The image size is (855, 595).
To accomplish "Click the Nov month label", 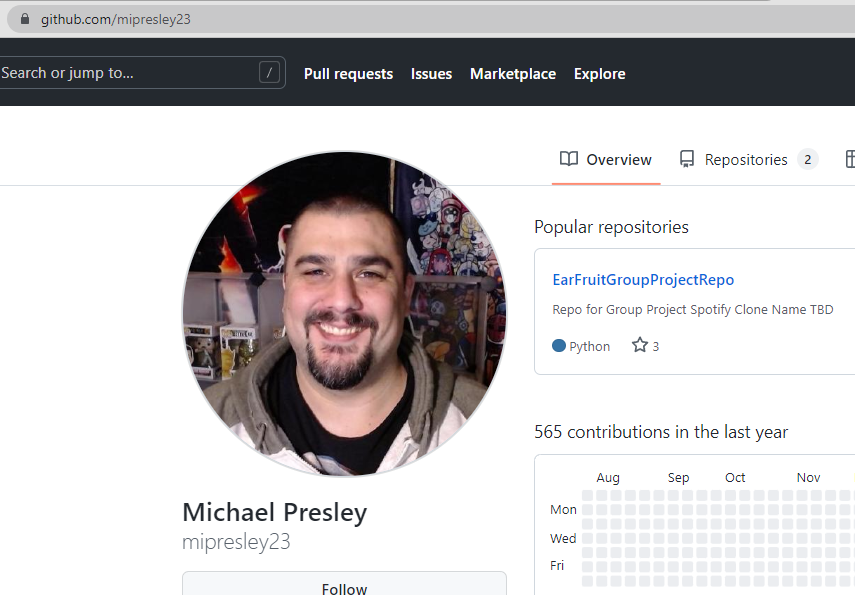I will point(808,478).
